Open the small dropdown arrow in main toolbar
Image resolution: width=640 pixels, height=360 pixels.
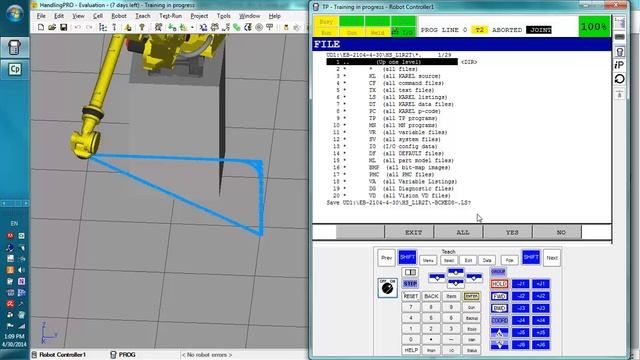[x=192, y=28]
